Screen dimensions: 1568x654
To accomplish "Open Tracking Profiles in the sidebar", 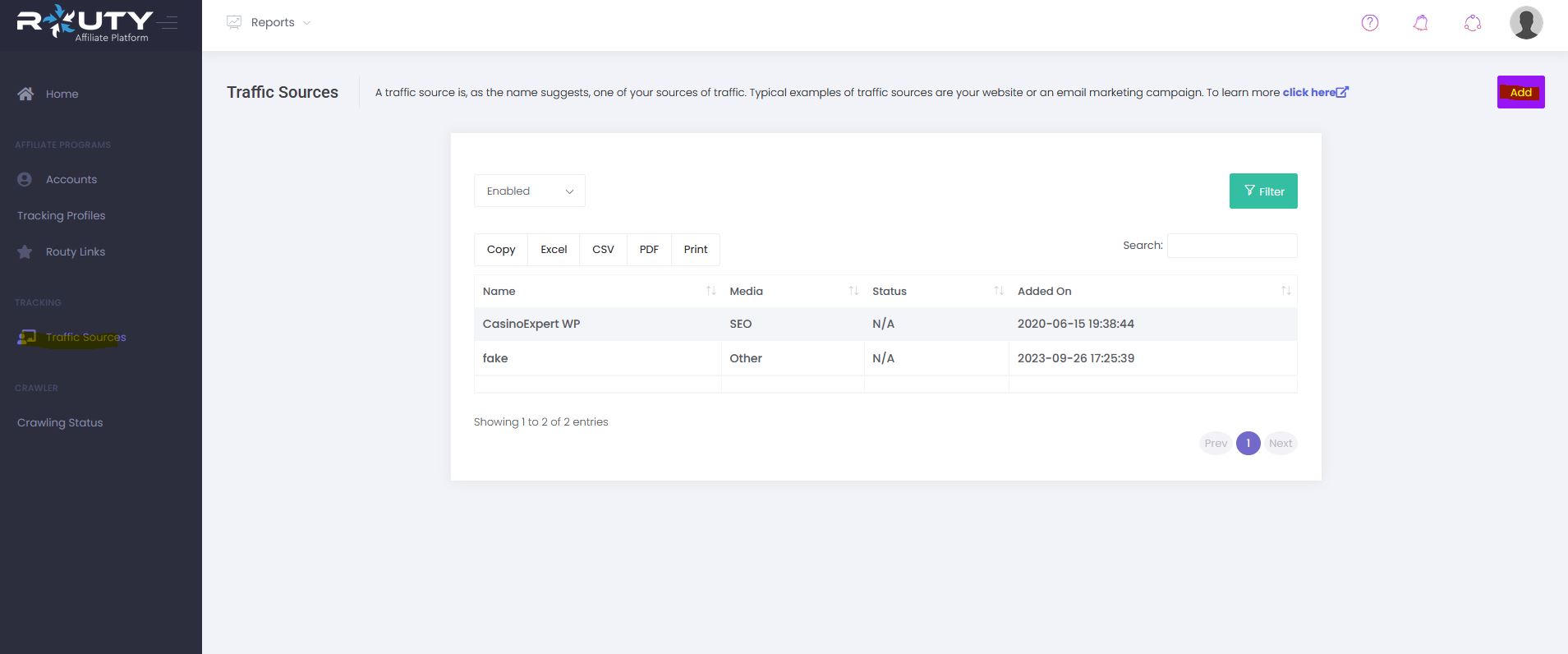I will click(x=61, y=215).
